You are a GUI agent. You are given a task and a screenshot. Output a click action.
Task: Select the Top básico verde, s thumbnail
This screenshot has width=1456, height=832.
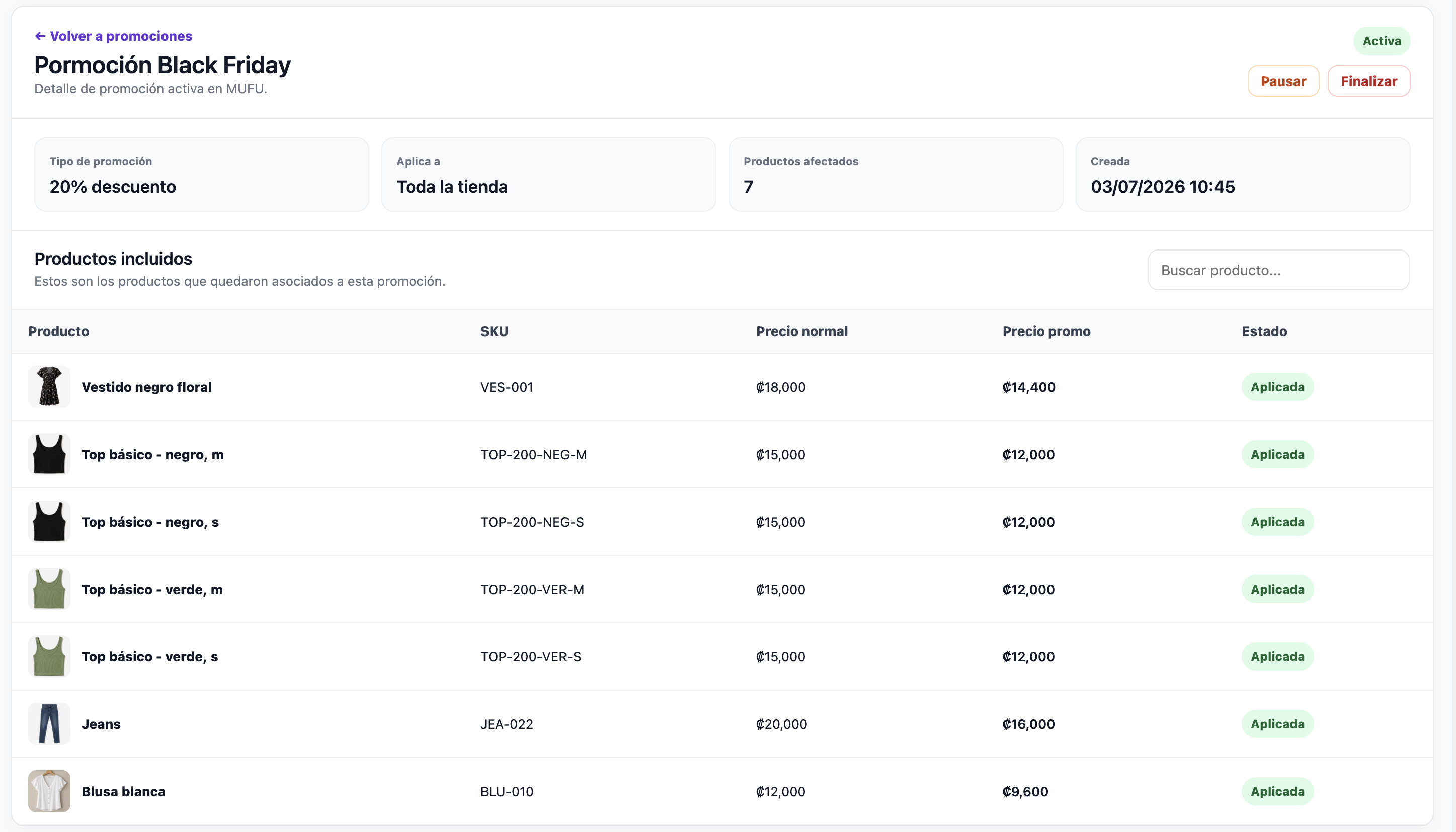[49, 656]
